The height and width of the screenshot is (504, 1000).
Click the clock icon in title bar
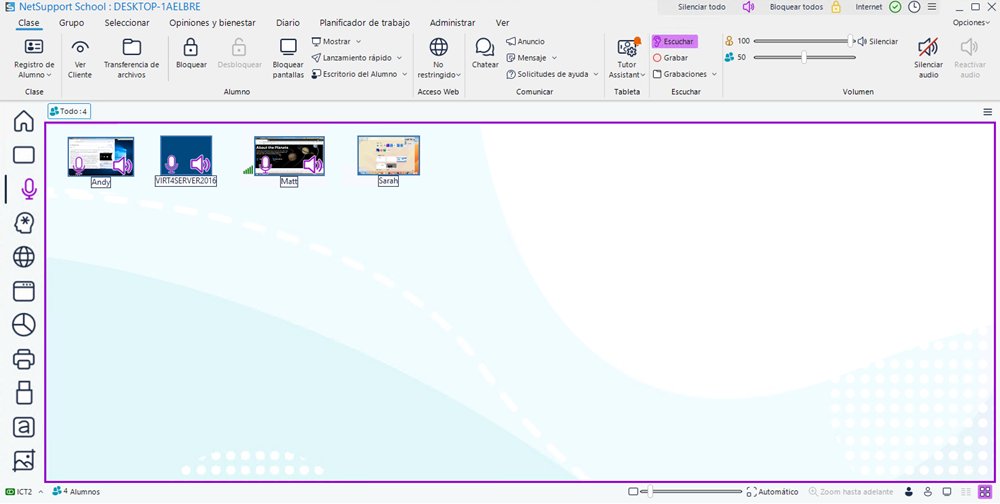(914, 7)
